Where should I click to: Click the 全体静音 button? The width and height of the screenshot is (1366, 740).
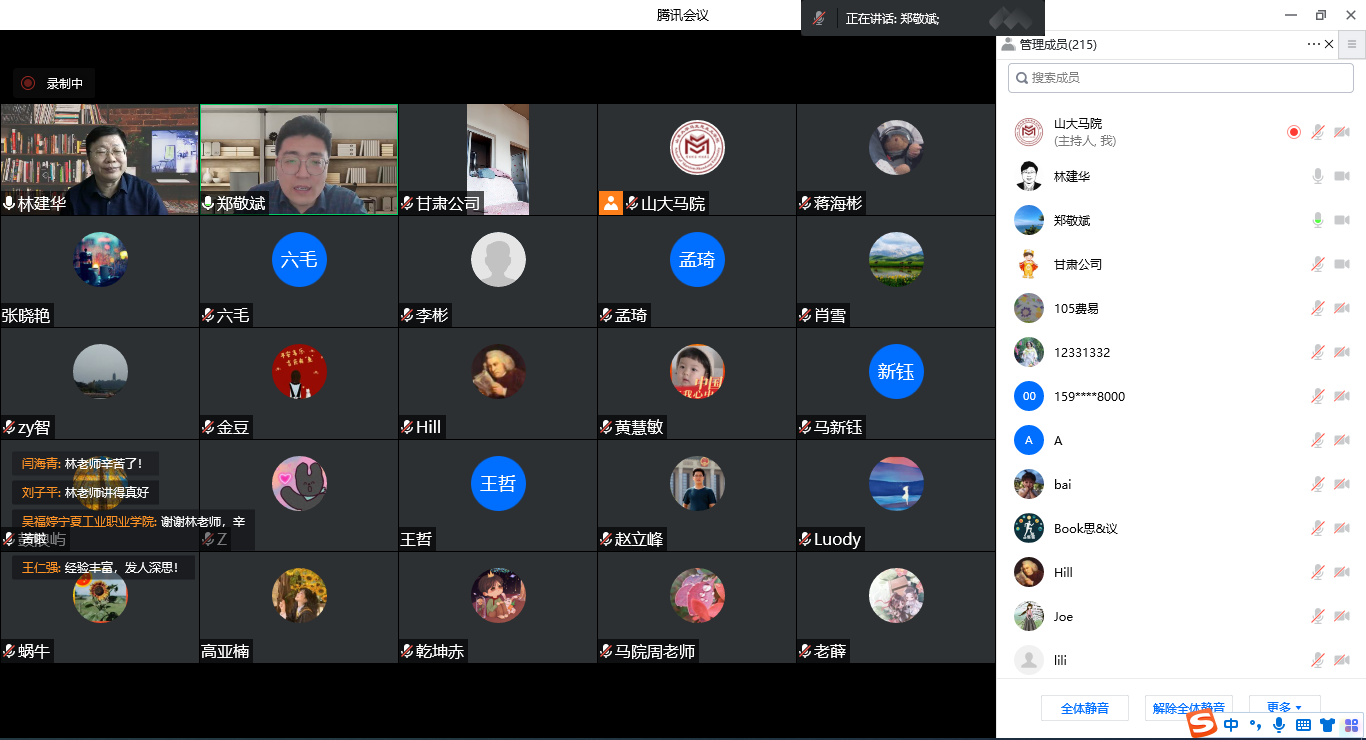(1084, 708)
